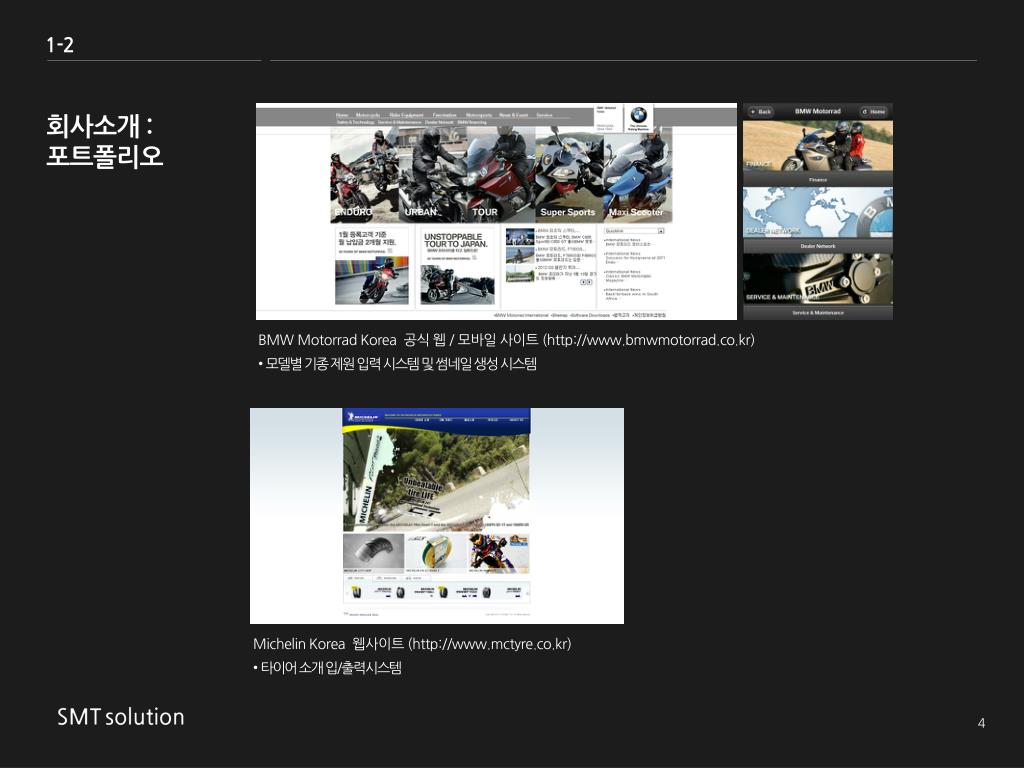The height and width of the screenshot is (768, 1024).
Task: Open the Korean registration promotion banner
Action: (372, 266)
